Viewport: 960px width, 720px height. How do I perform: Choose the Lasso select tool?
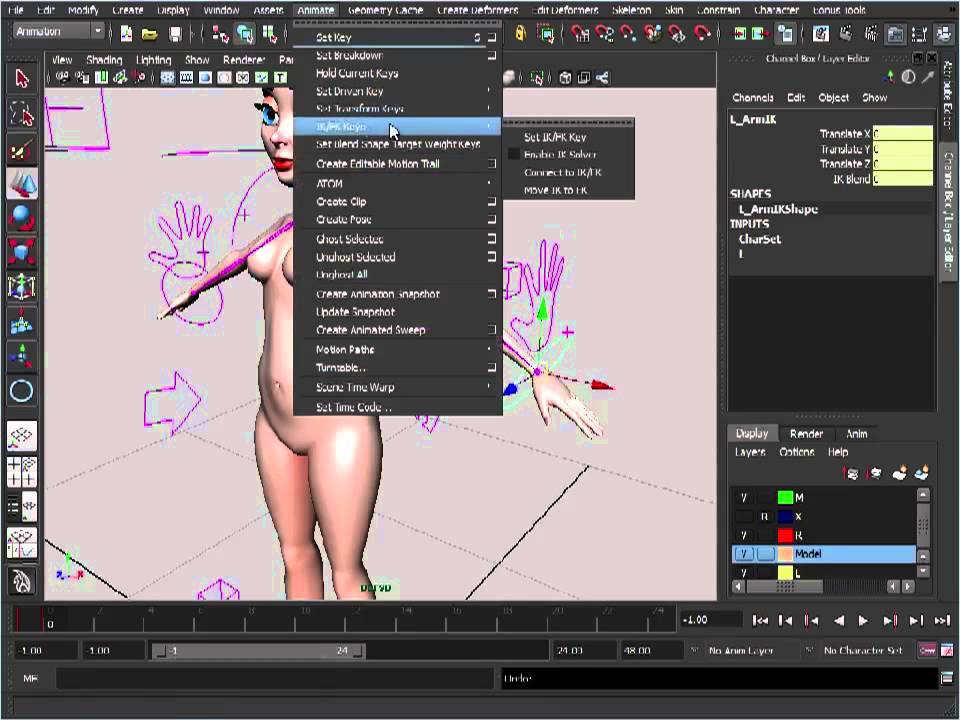pyautogui.click(x=22, y=113)
